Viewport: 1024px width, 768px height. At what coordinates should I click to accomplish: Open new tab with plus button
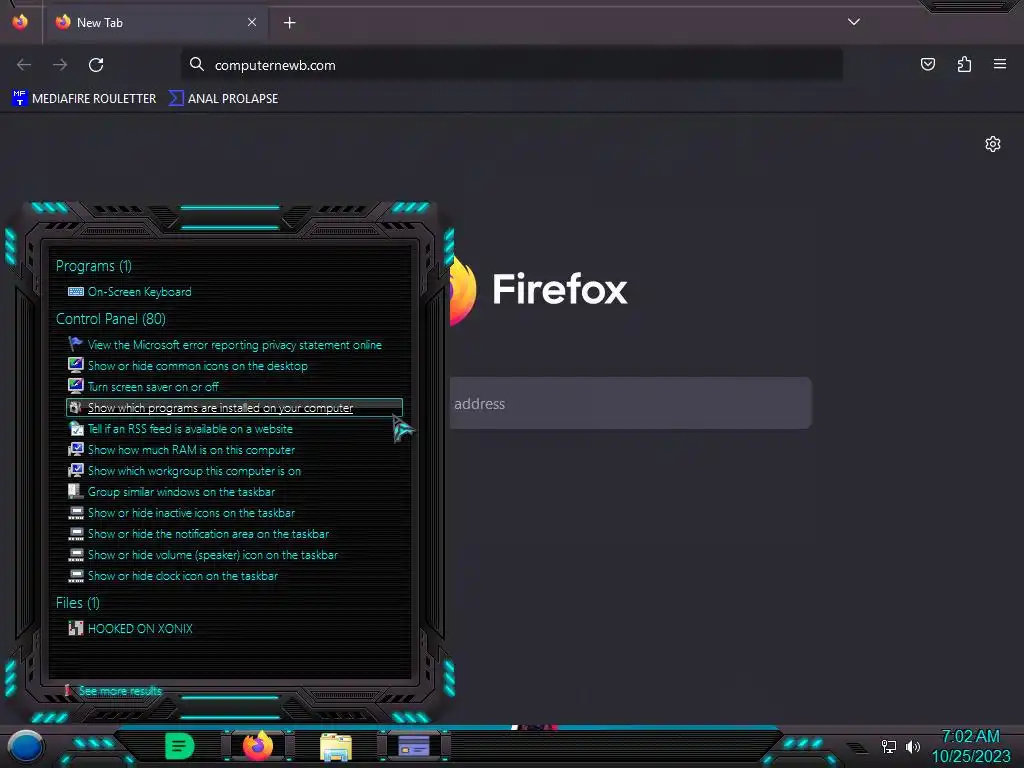(x=289, y=23)
